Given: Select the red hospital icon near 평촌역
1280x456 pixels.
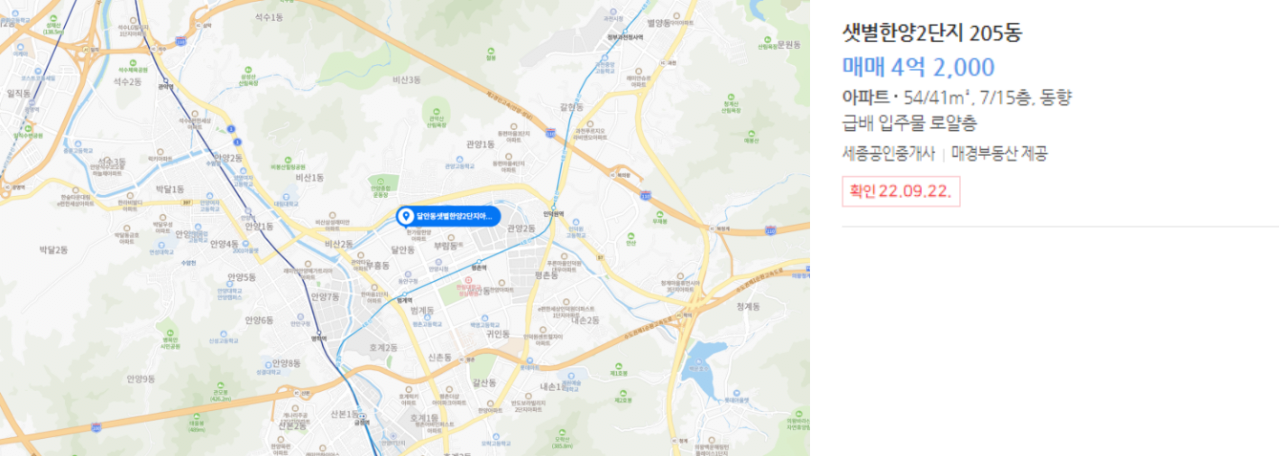Looking at the screenshot, I should click(468, 281).
